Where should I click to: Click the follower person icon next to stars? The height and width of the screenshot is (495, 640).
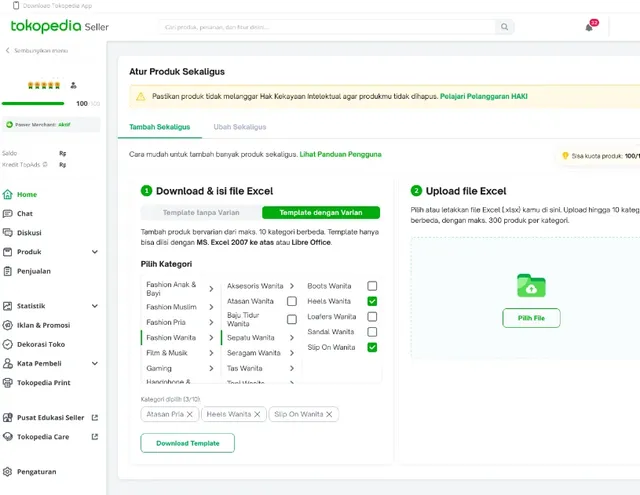pyautogui.click(x=73, y=85)
